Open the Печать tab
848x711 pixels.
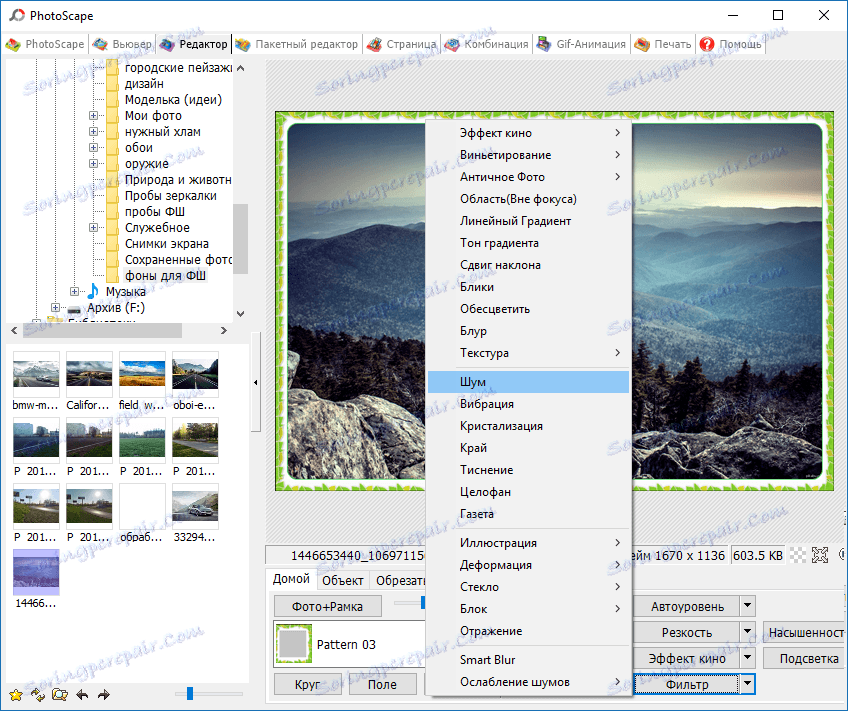tap(663, 44)
